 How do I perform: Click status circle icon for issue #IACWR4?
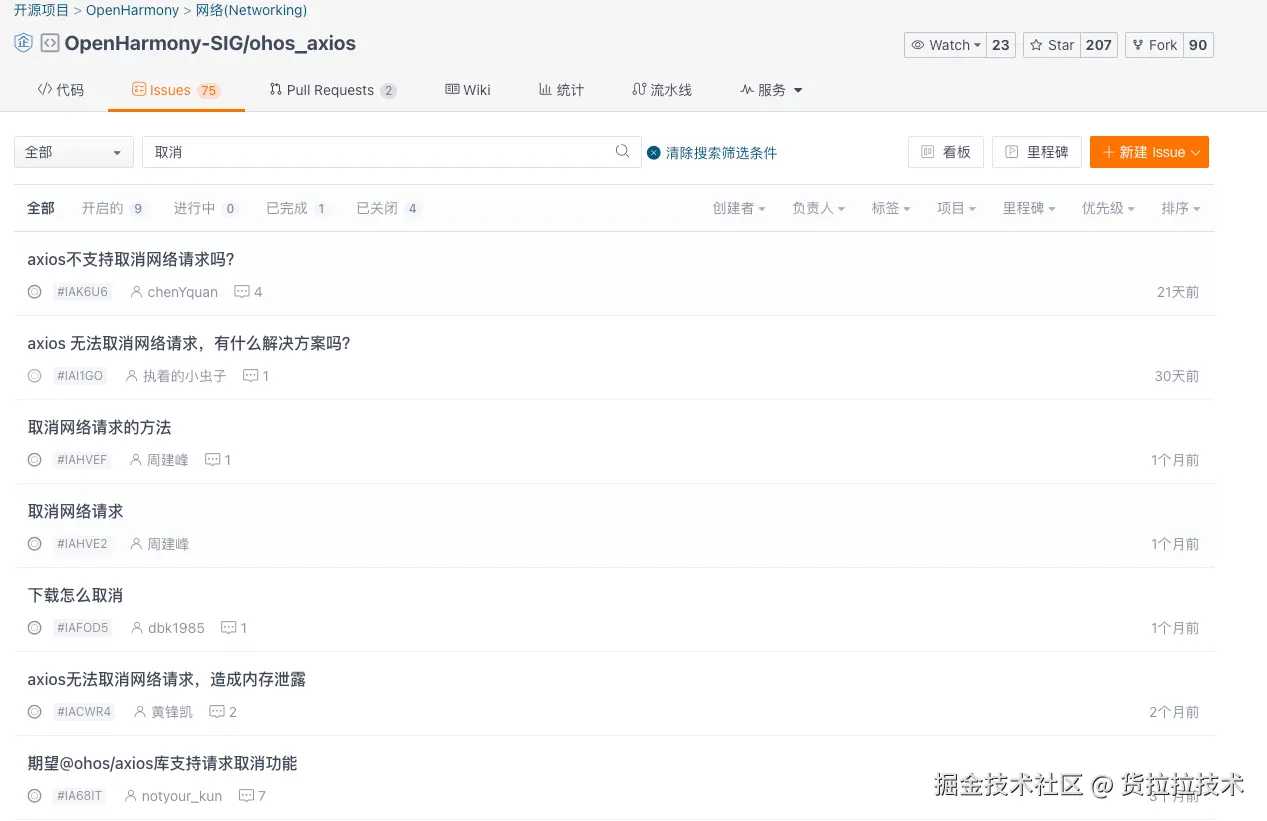34,712
